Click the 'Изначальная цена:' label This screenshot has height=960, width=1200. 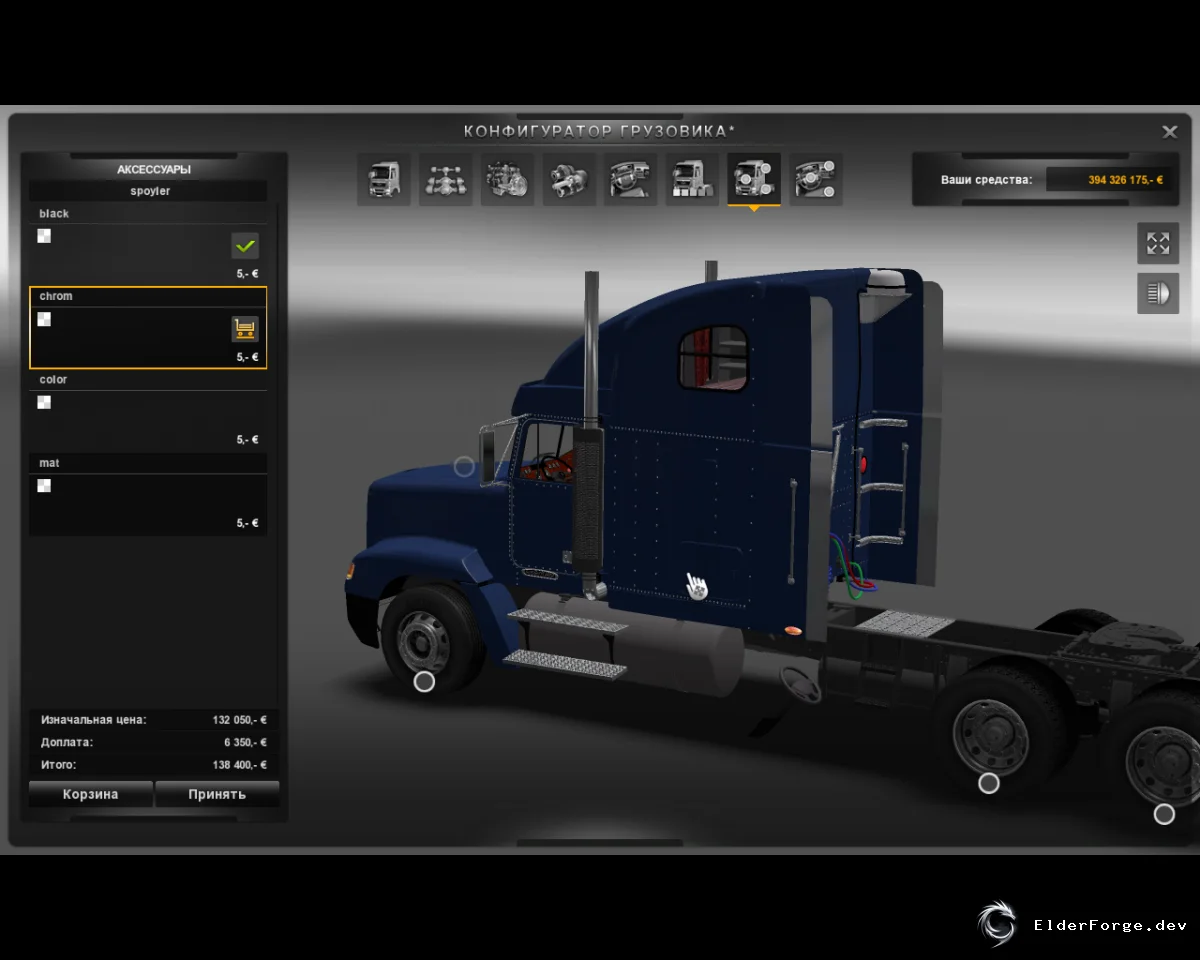(x=93, y=720)
